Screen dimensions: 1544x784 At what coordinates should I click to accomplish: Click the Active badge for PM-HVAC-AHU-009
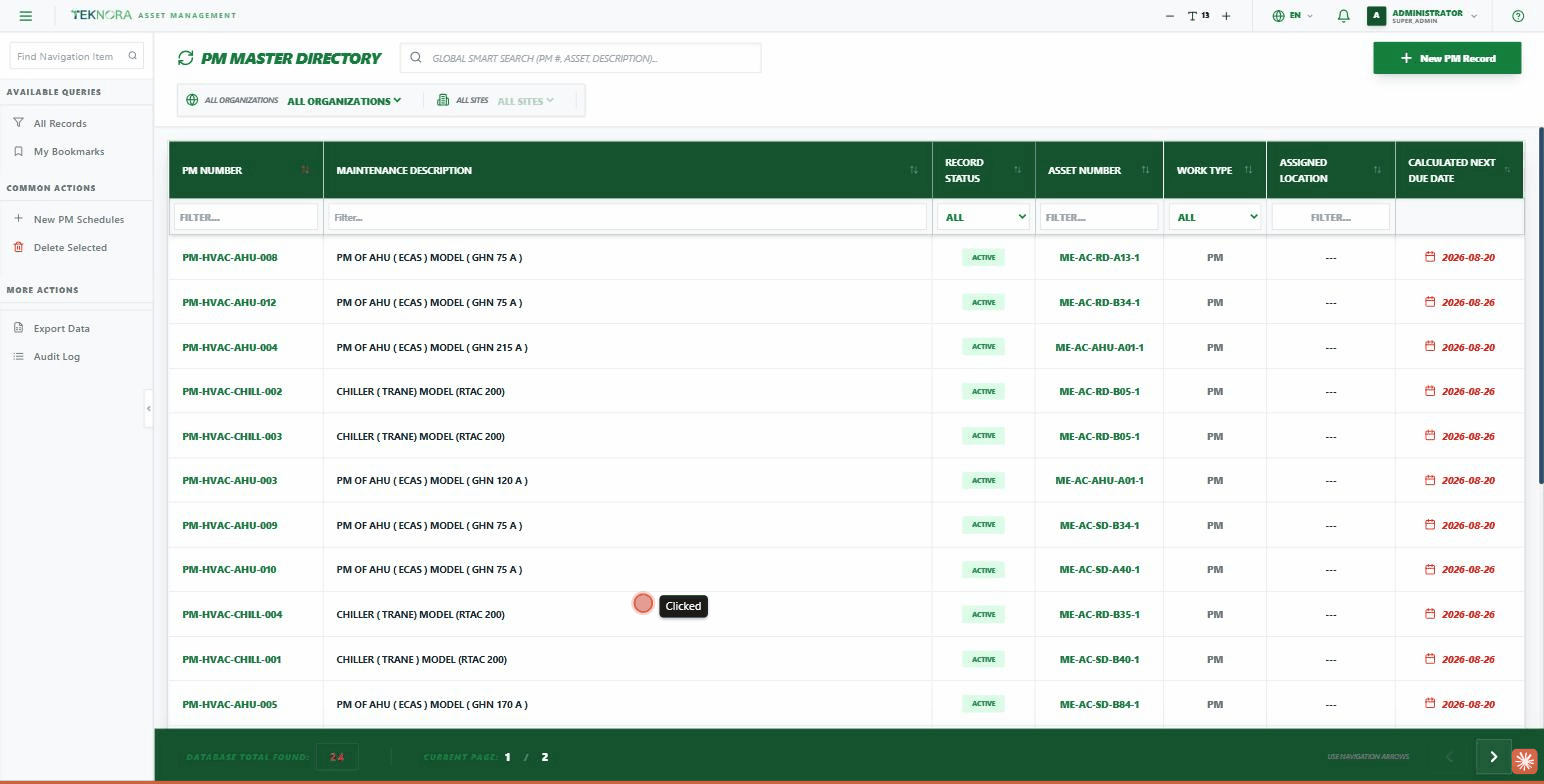coord(984,525)
